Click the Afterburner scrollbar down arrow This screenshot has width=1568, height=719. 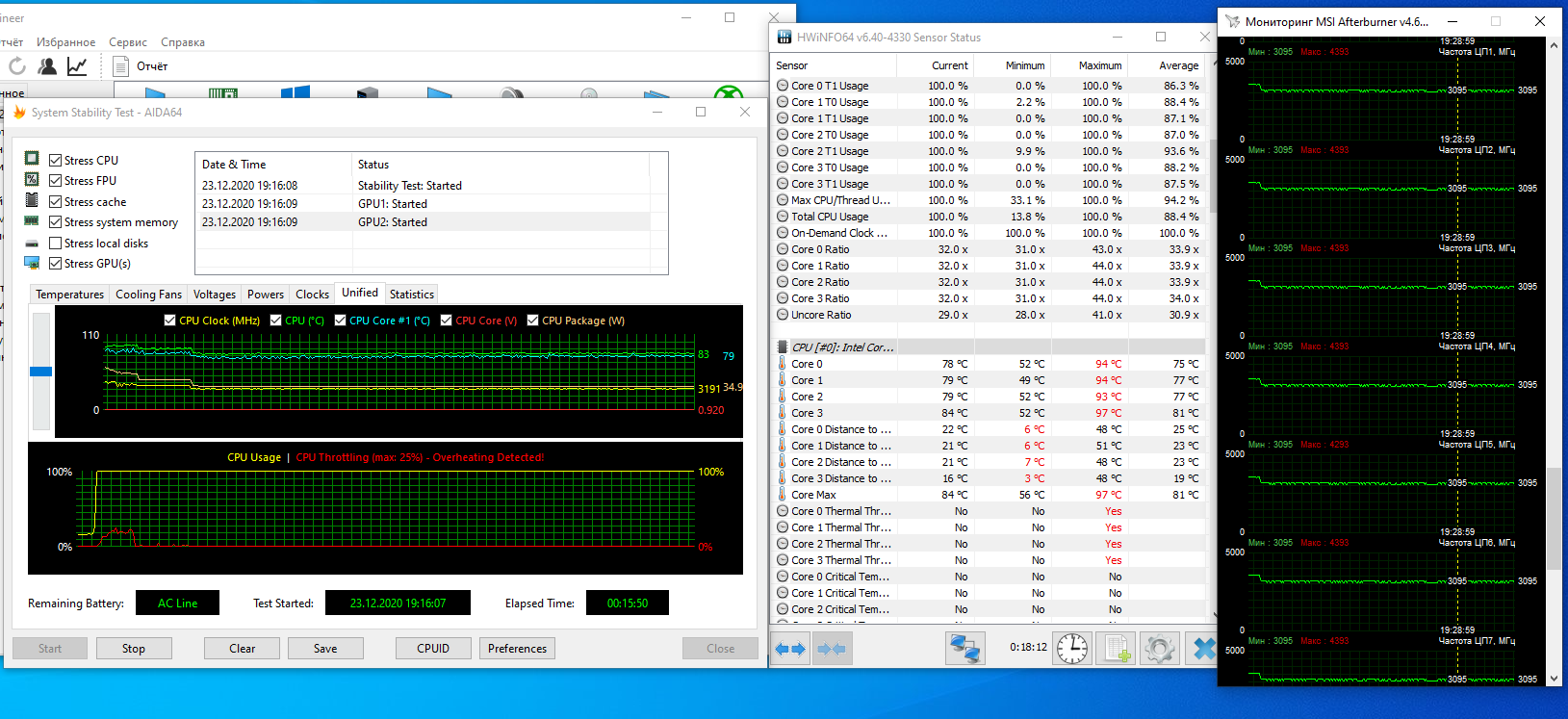point(1554,678)
